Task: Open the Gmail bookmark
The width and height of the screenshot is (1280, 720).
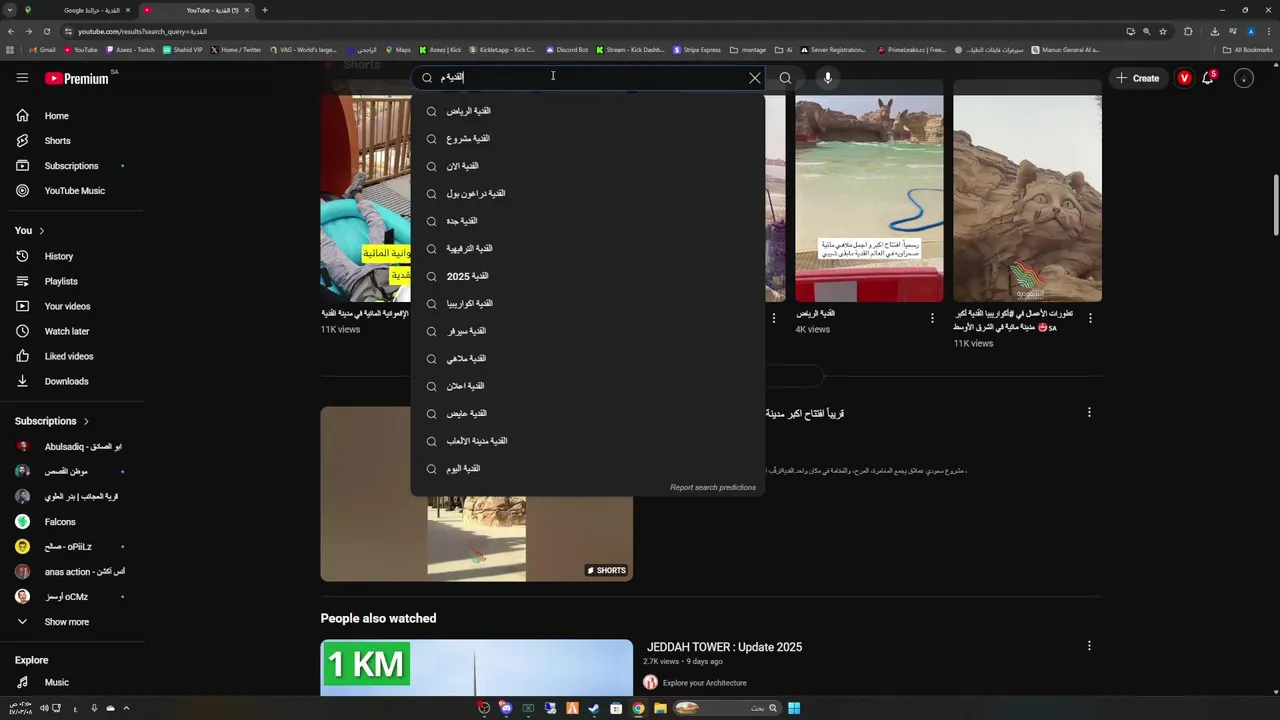Action: pos(42,50)
